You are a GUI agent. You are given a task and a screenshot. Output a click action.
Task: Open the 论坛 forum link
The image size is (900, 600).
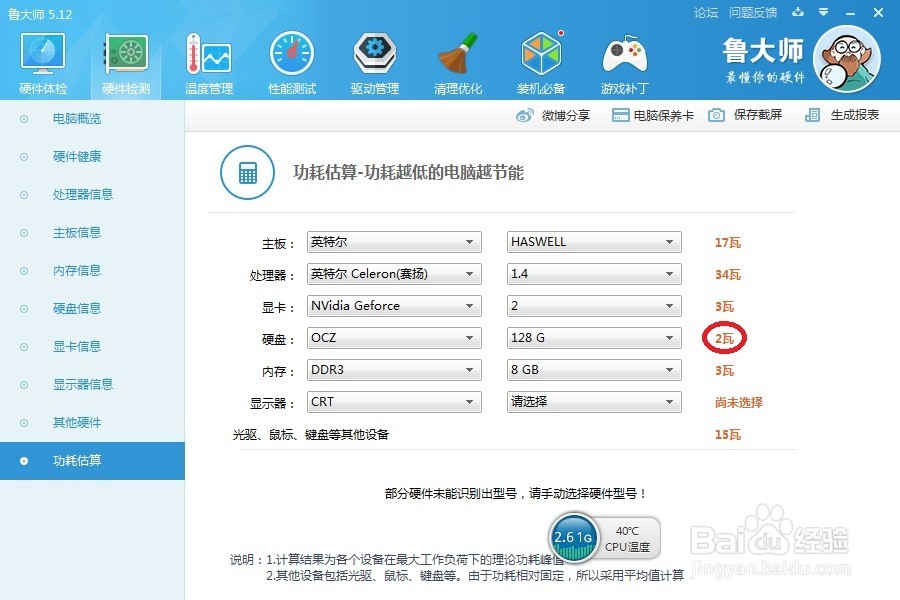(706, 13)
